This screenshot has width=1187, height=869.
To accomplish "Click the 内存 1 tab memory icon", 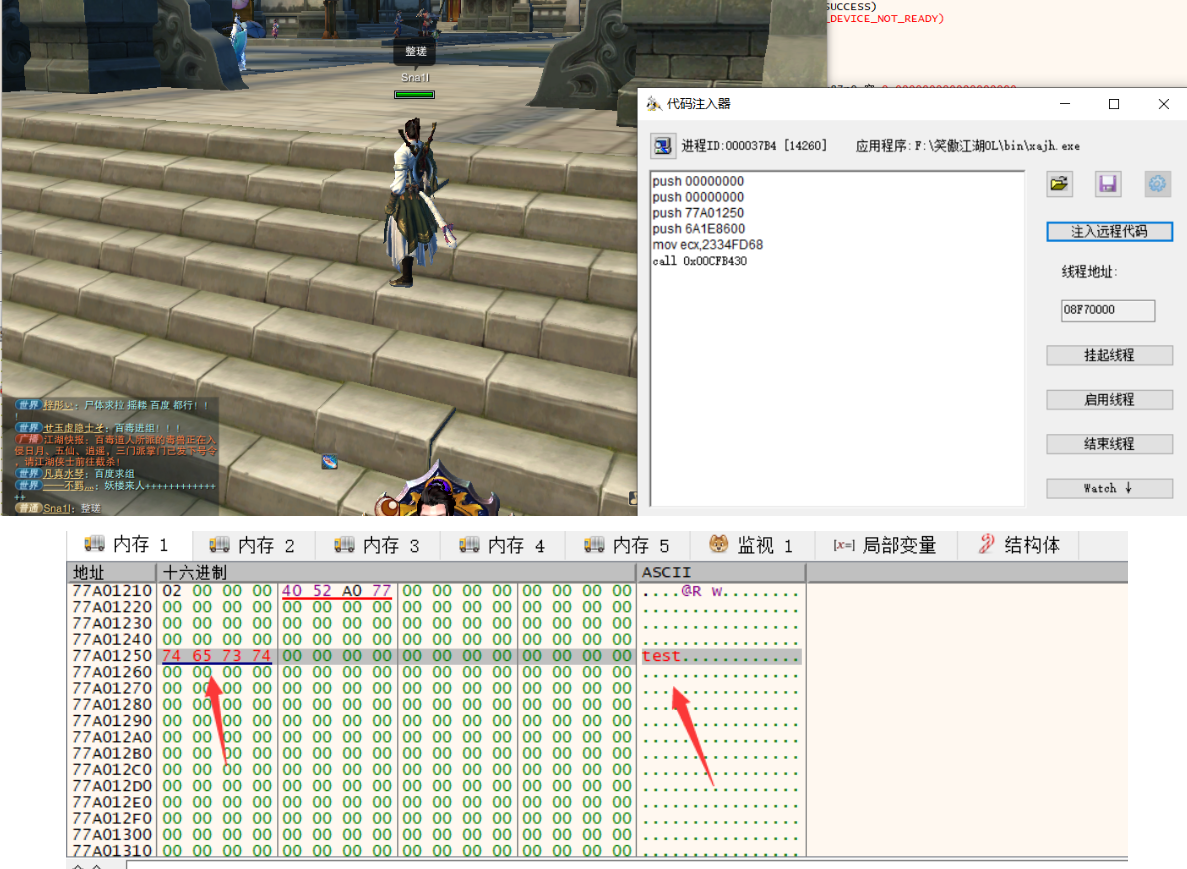I will pyautogui.click(x=95, y=544).
